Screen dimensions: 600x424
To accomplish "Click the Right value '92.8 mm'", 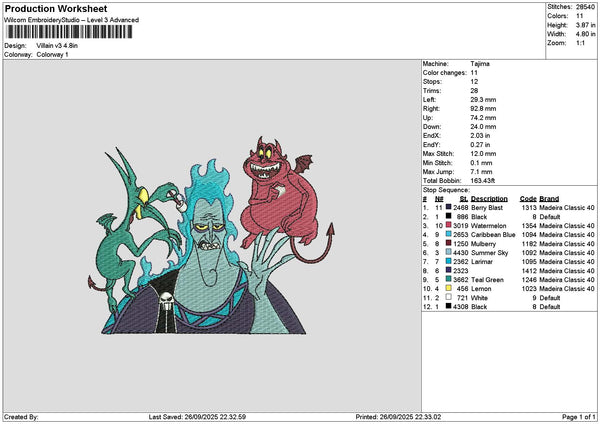I will click(483, 109).
